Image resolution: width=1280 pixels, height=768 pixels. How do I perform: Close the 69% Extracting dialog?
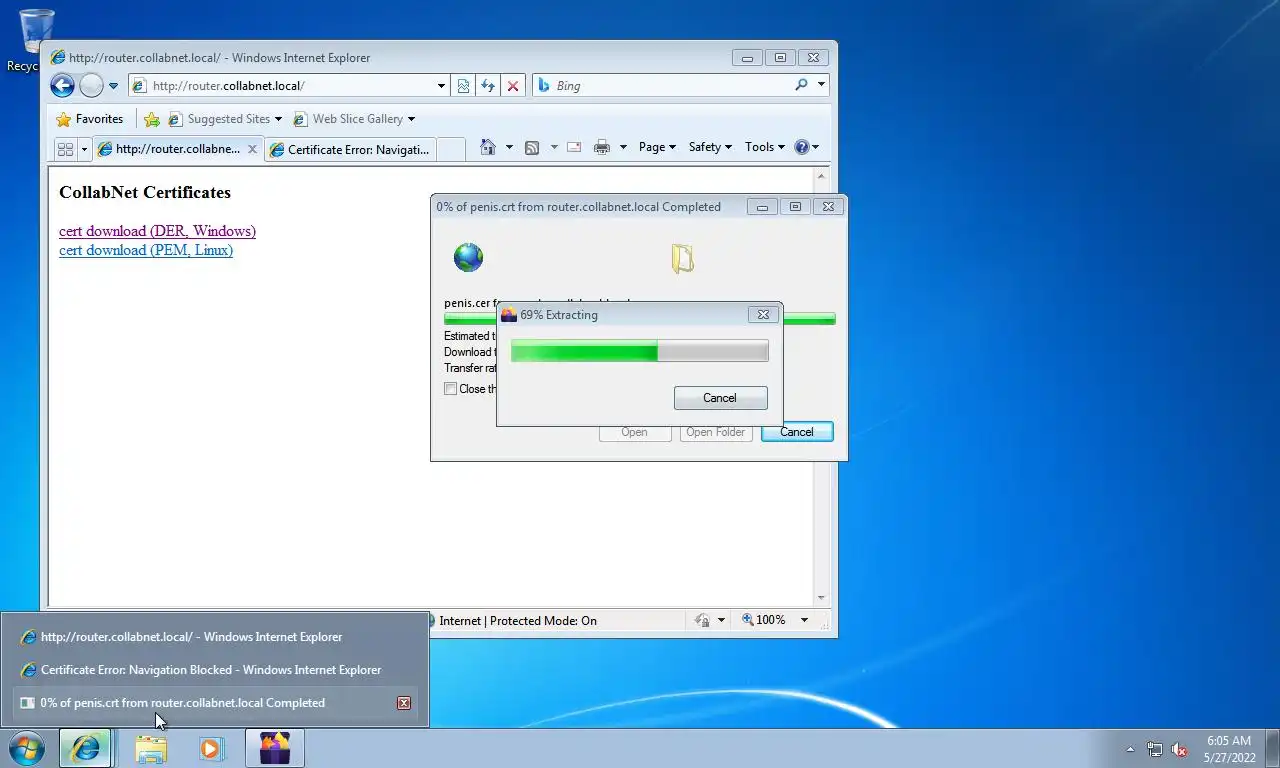point(762,314)
